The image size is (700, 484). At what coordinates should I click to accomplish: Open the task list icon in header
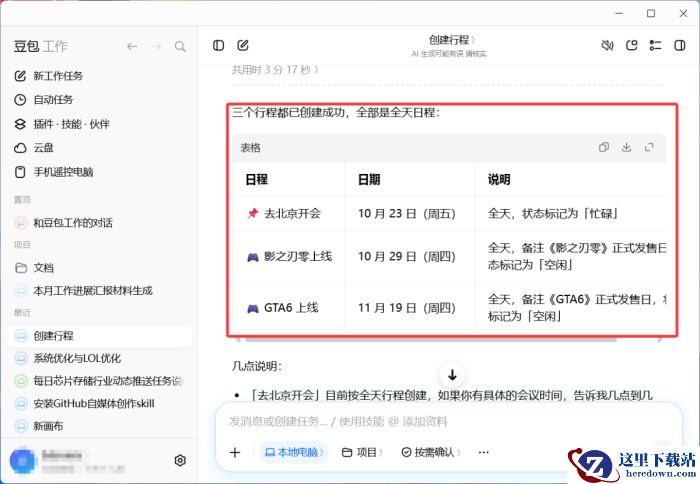[x=655, y=45]
